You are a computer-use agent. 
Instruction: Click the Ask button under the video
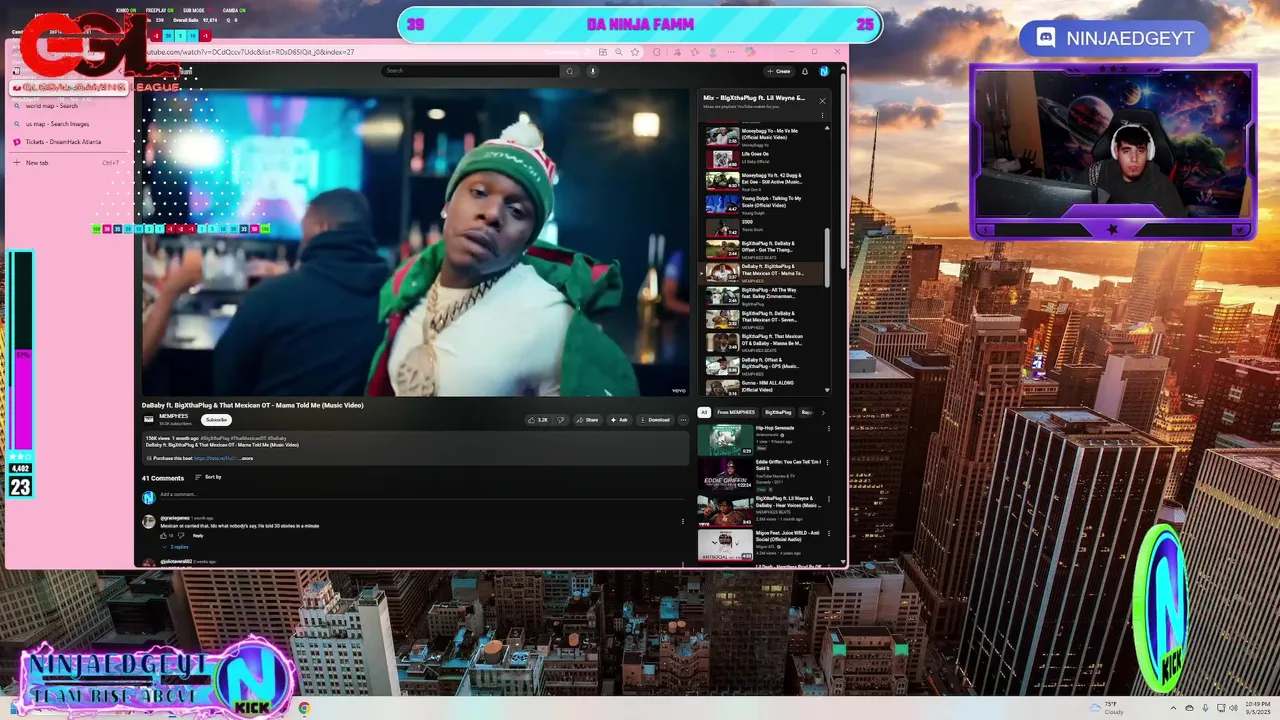(619, 420)
